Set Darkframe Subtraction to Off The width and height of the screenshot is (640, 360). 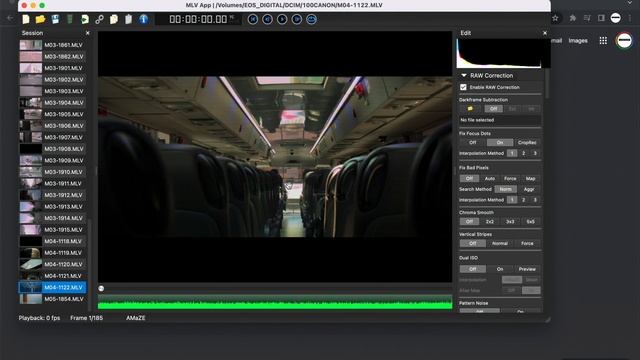tap(493, 109)
